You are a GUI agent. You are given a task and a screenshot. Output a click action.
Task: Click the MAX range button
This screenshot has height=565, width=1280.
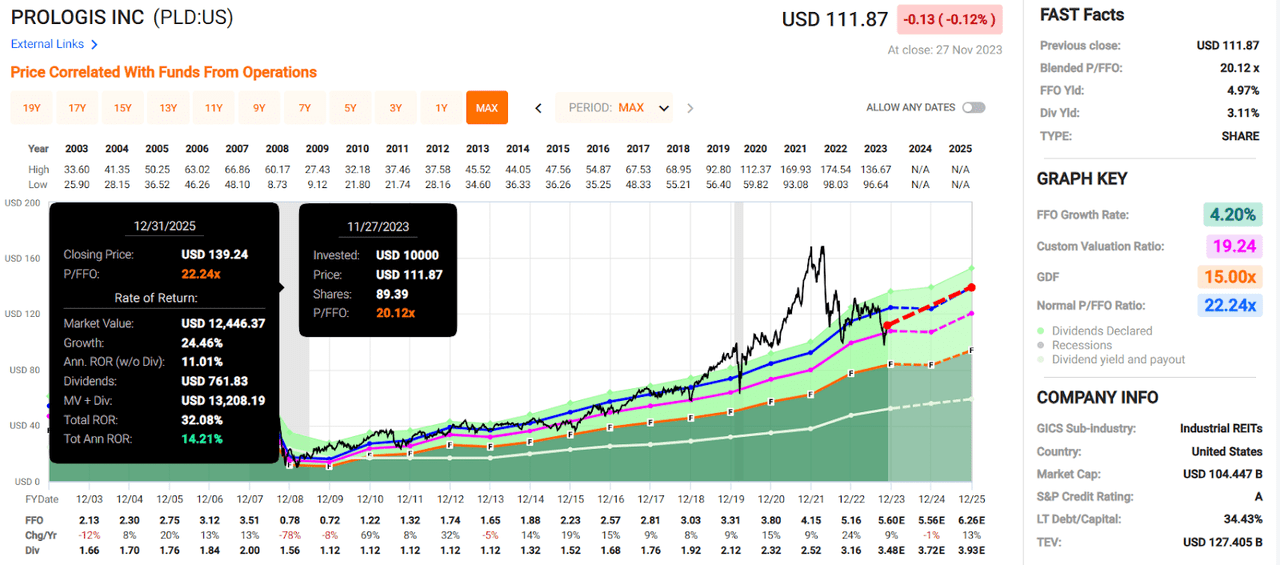point(487,107)
